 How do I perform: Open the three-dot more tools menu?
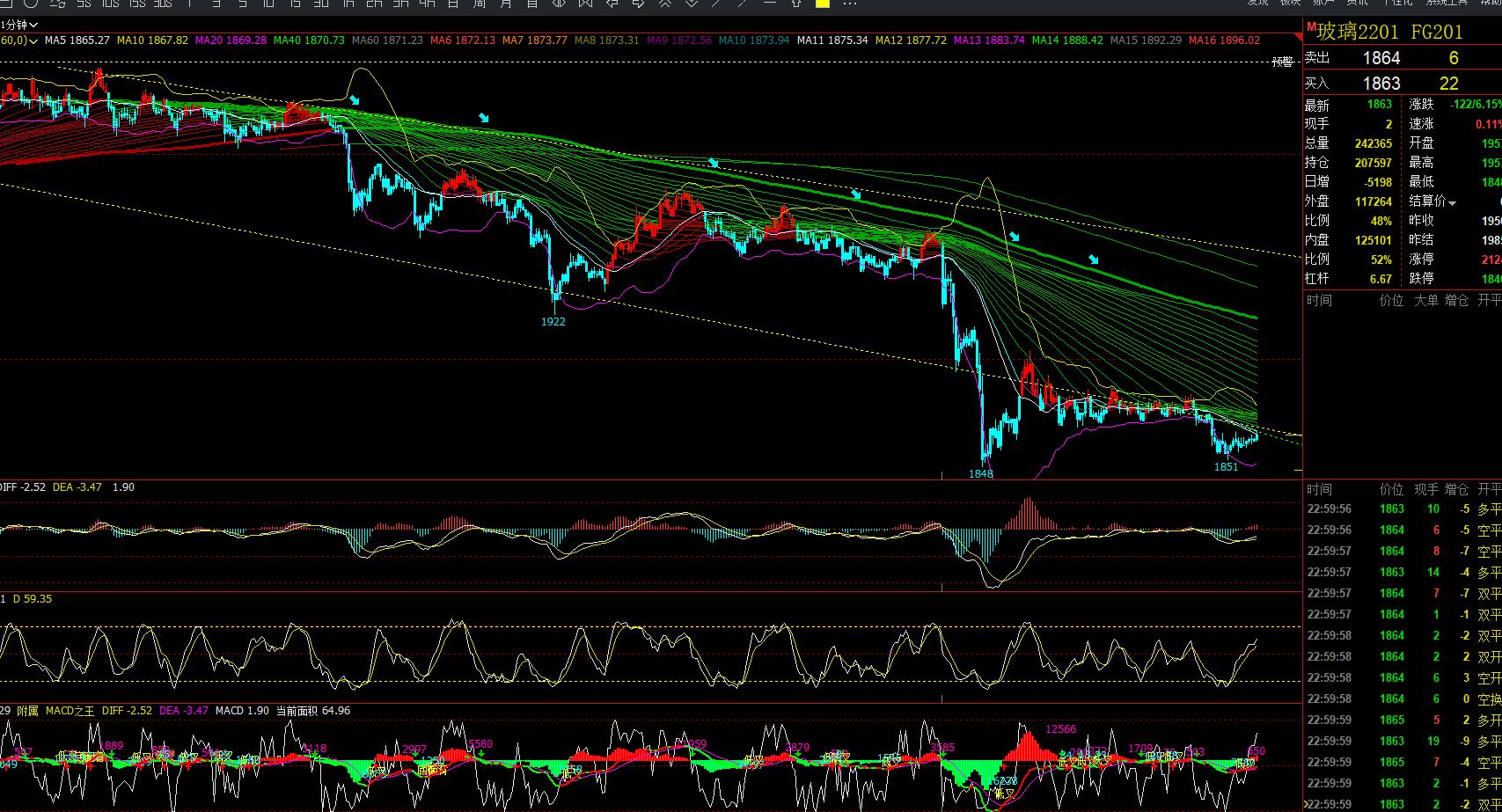point(849,4)
